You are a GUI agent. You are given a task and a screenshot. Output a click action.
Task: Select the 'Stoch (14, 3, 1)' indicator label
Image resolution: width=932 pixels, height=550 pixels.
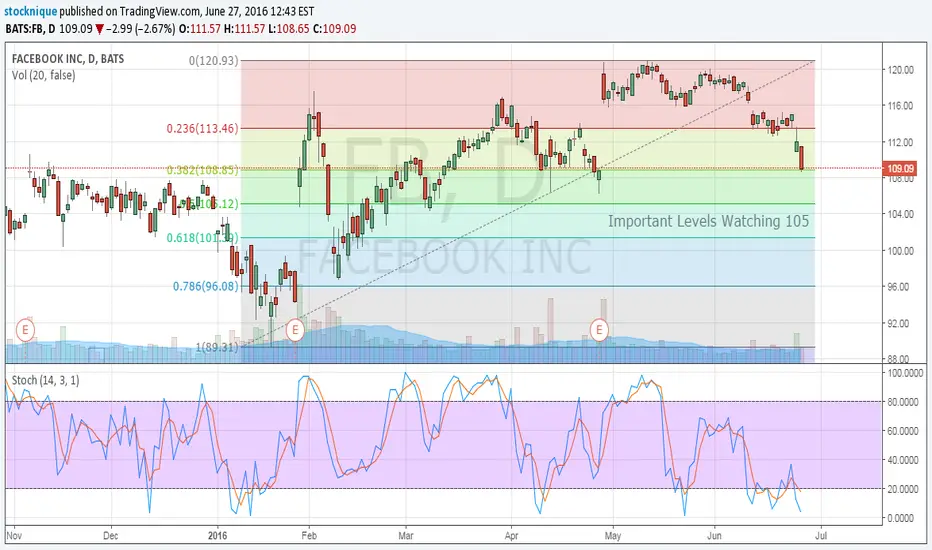tap(45, 380)
